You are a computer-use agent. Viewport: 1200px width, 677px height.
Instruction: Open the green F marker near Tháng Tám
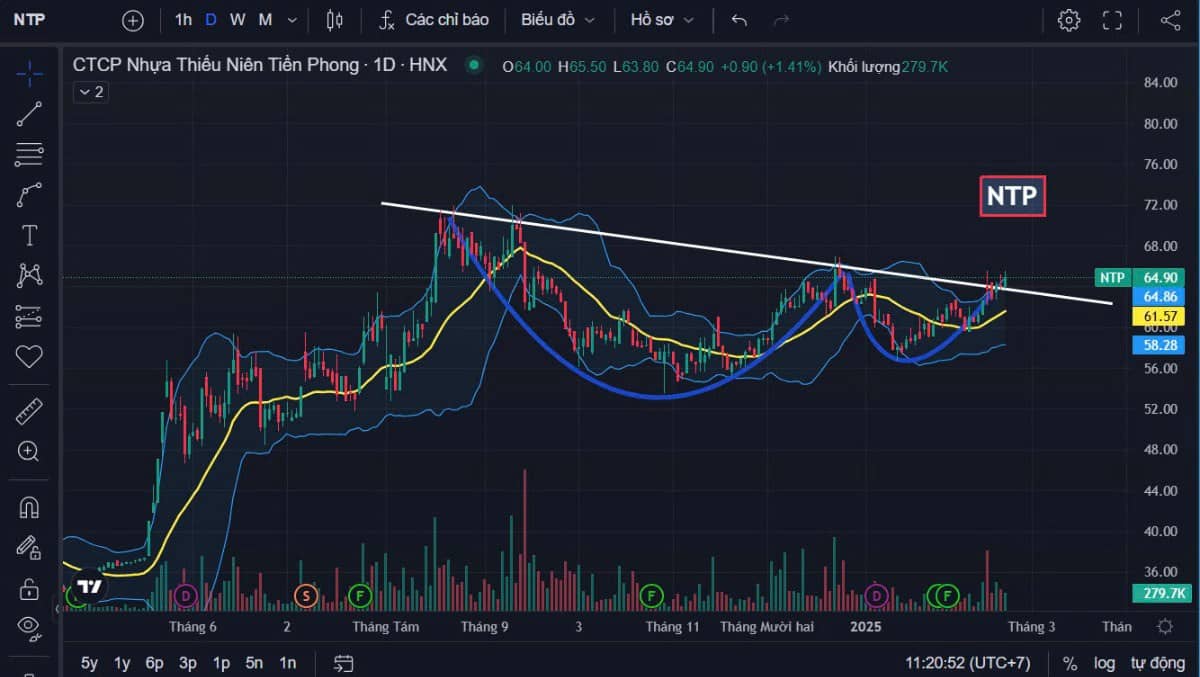click(x=359, y=597)
